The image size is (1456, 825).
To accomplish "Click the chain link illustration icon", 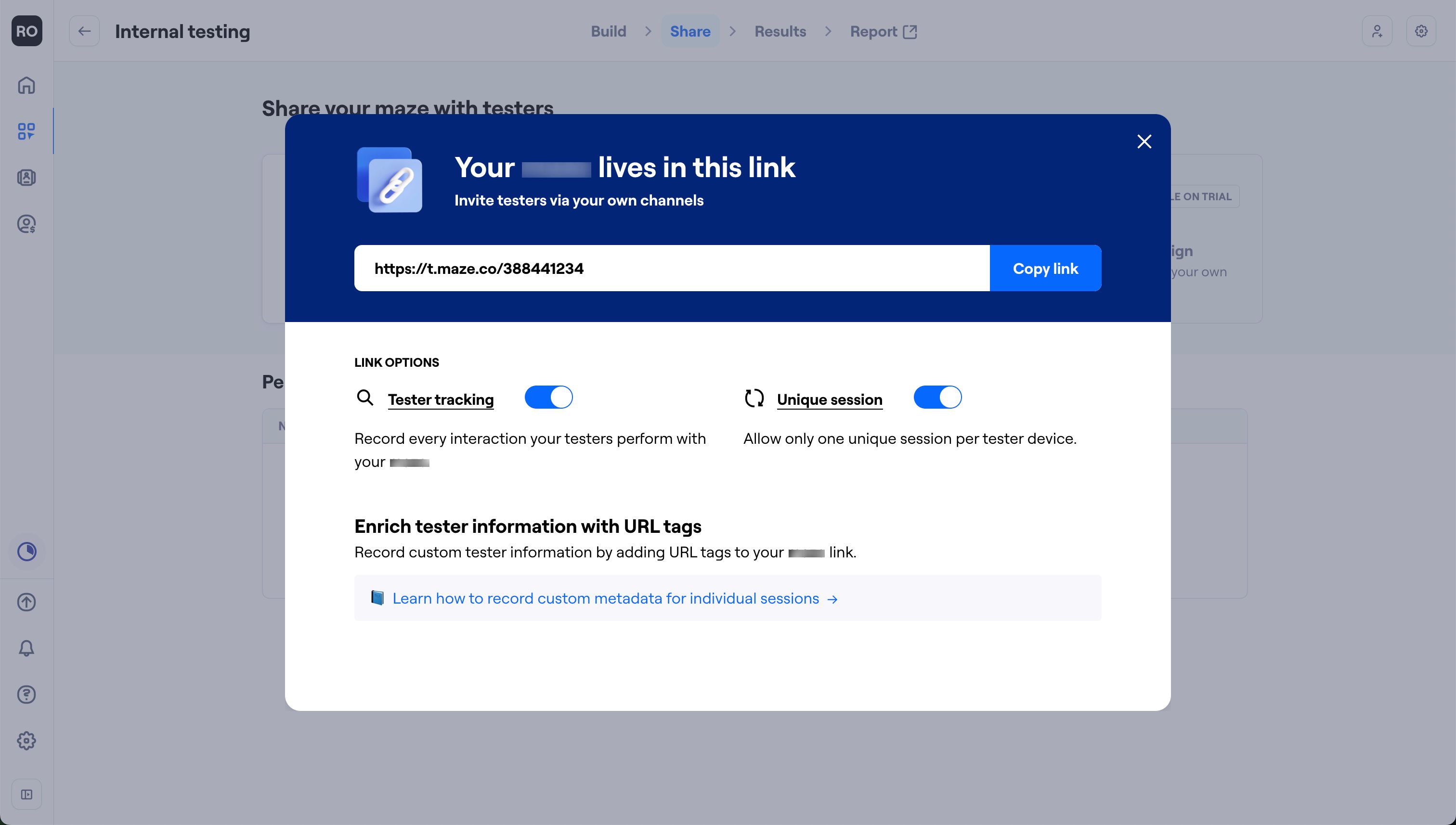I will 390,180.
